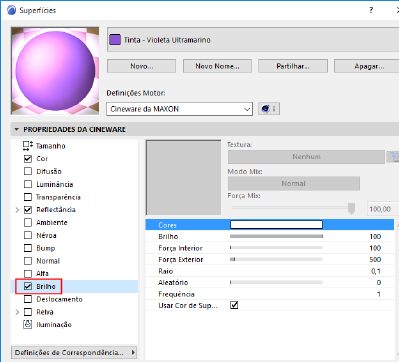Screen dimensions: 399x362
Task: Expand the Relva tree arrow
Action: [17, 312]
